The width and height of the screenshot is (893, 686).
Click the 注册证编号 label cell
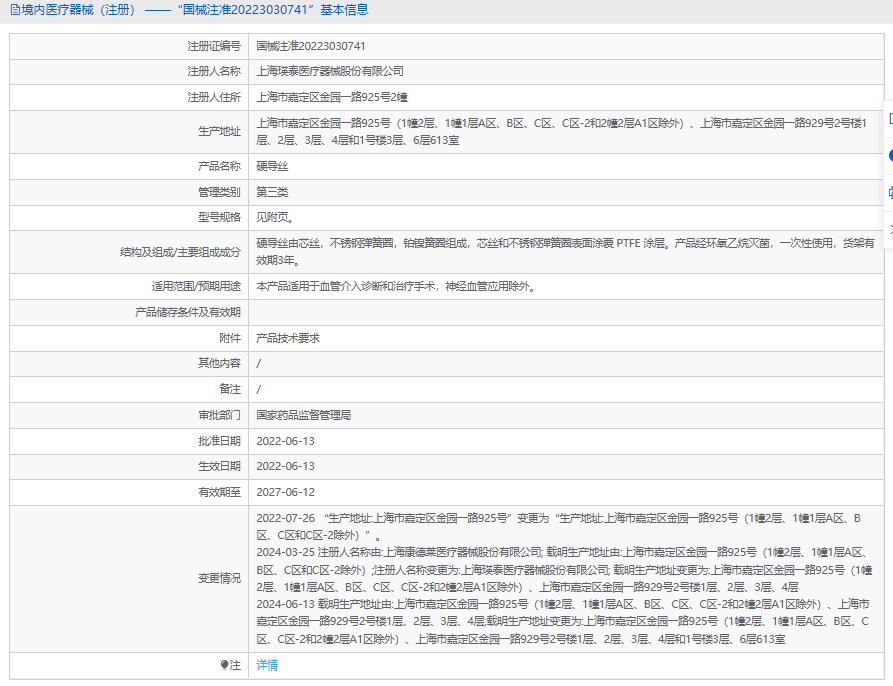tap(129, 46)
